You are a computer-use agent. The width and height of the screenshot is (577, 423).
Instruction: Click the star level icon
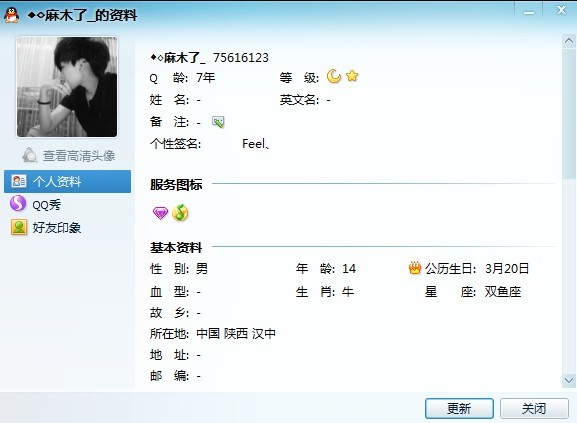pos(352,76)
